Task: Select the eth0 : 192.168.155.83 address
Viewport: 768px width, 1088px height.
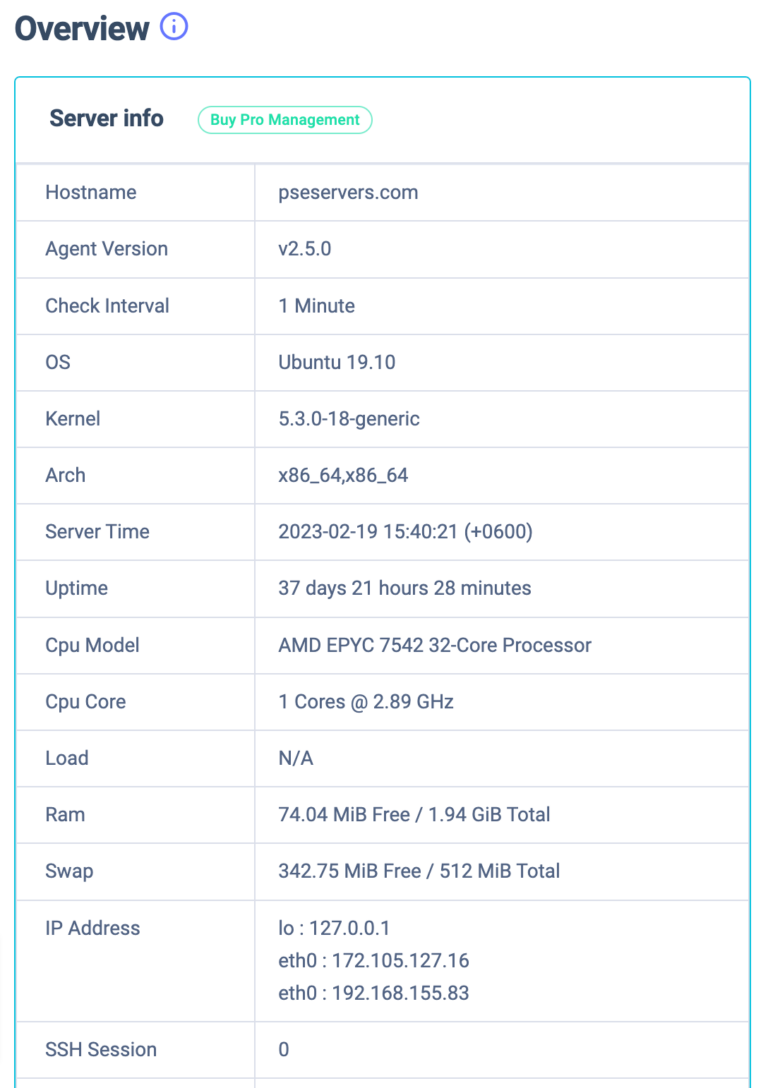Action: (374, 993)
